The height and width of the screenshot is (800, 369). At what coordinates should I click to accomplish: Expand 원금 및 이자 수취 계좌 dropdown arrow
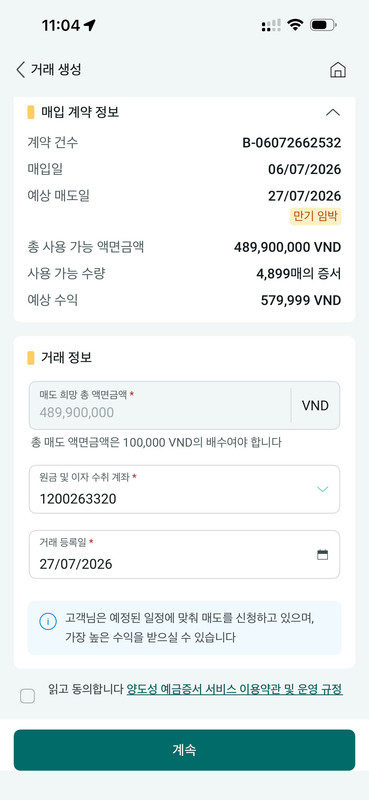(322, 489)
